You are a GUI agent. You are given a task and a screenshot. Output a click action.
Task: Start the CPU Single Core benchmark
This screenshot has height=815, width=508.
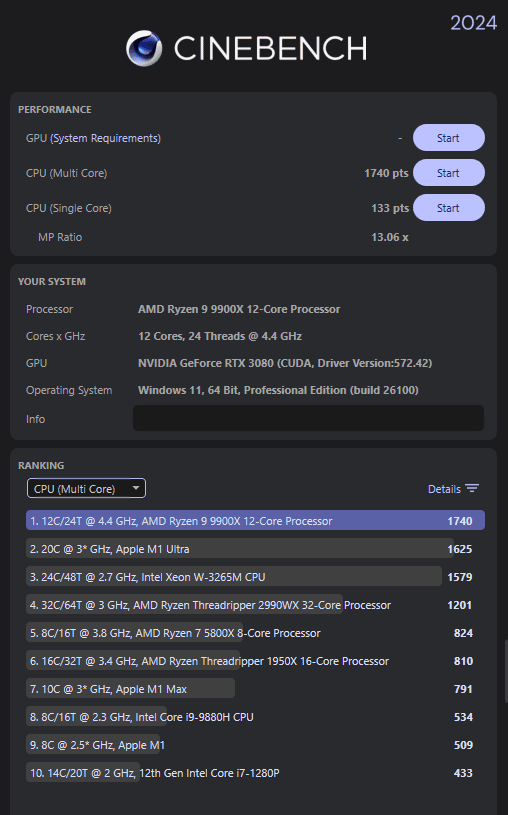pyautogui.click(x=449, y=208)
